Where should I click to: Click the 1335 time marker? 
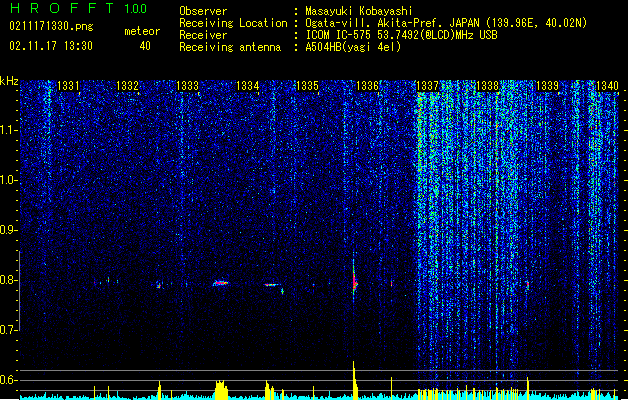pos(307,86)
